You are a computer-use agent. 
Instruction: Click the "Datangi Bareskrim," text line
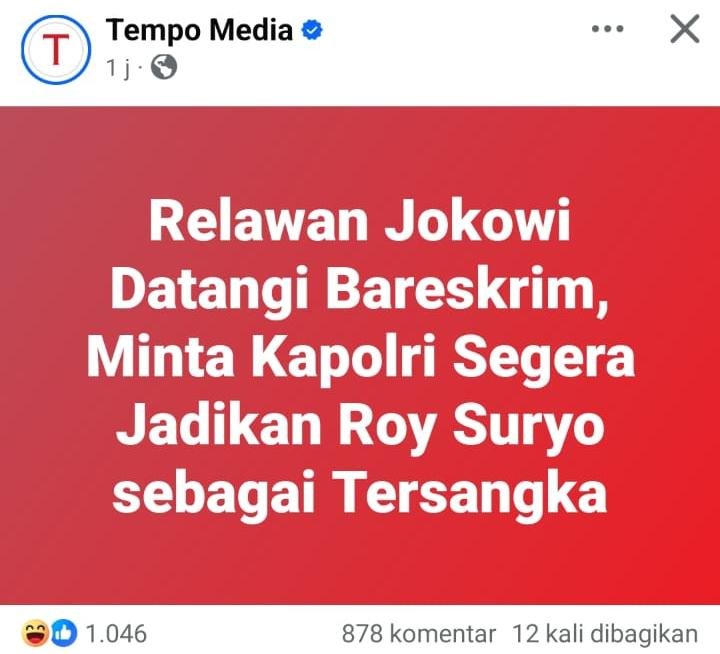coord(360,289)
